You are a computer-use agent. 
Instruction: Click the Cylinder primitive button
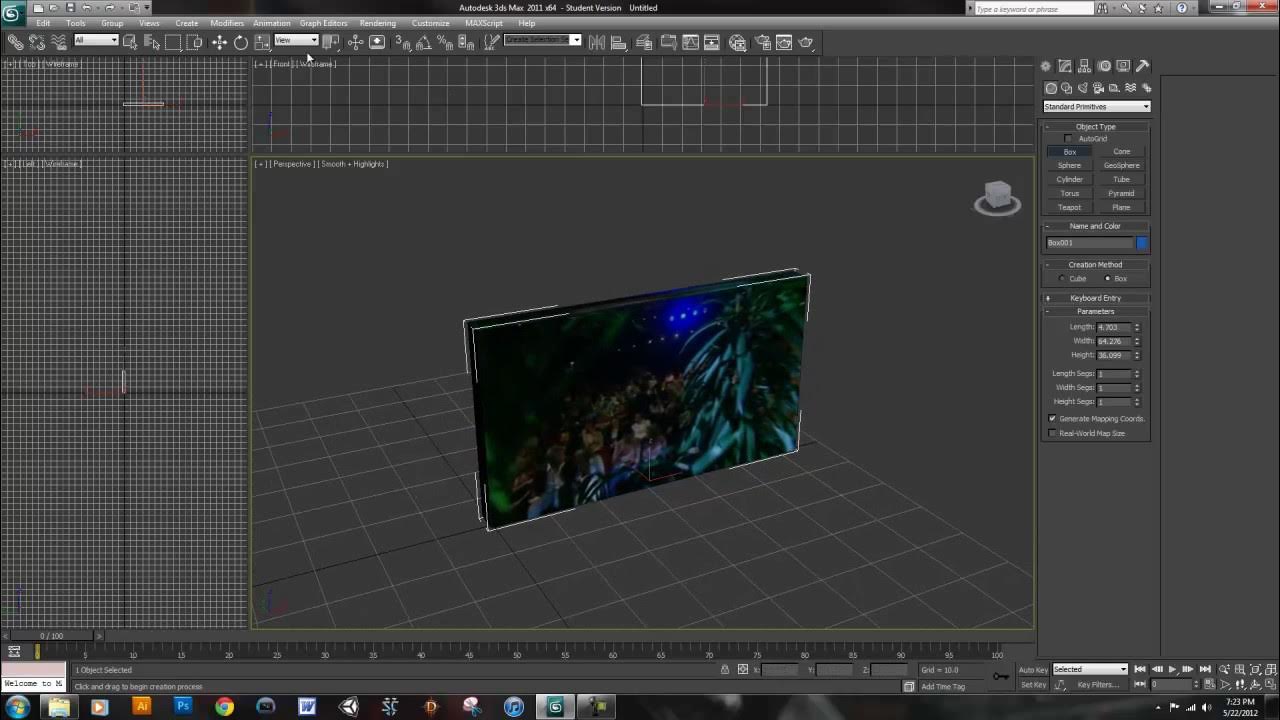point(1070,180)
